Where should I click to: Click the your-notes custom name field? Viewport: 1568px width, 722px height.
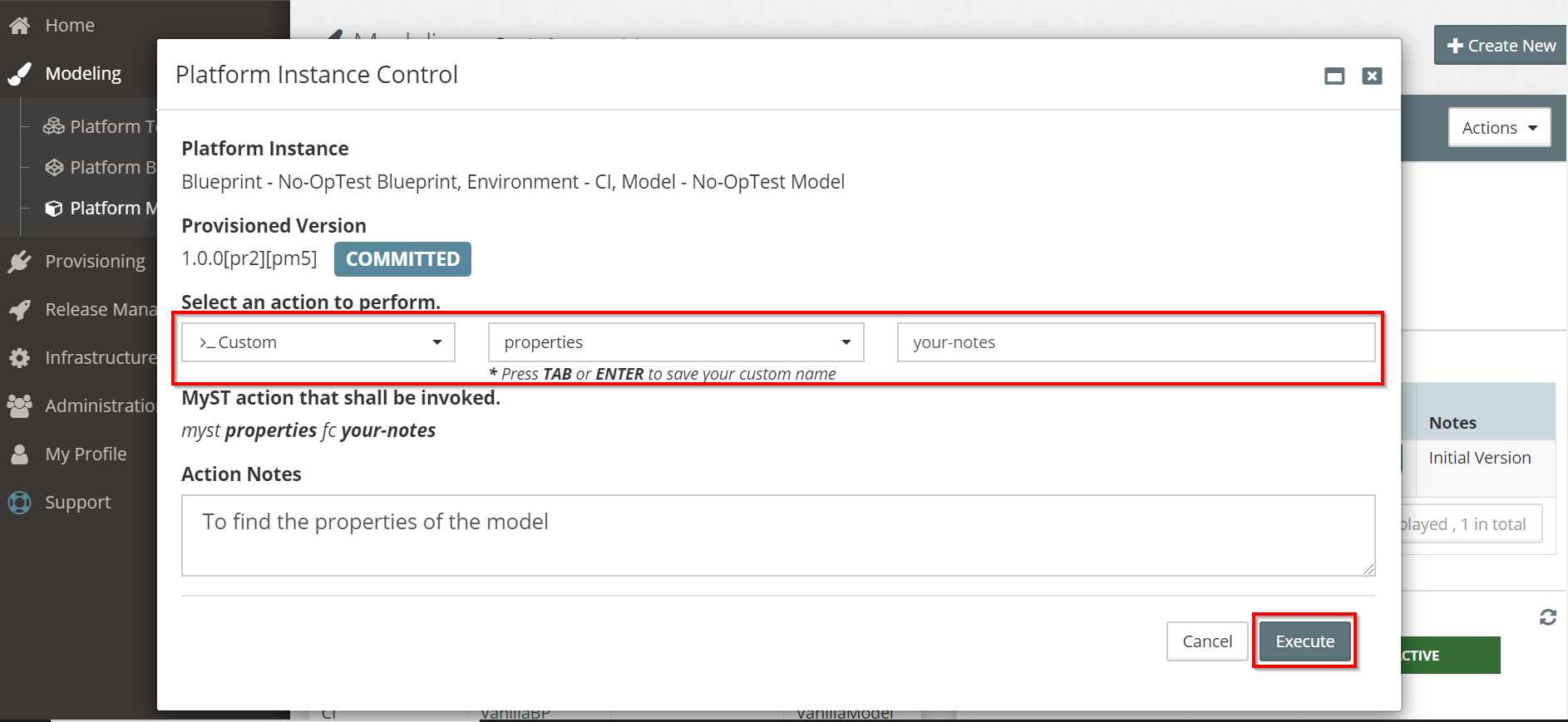pos(1136,342)
